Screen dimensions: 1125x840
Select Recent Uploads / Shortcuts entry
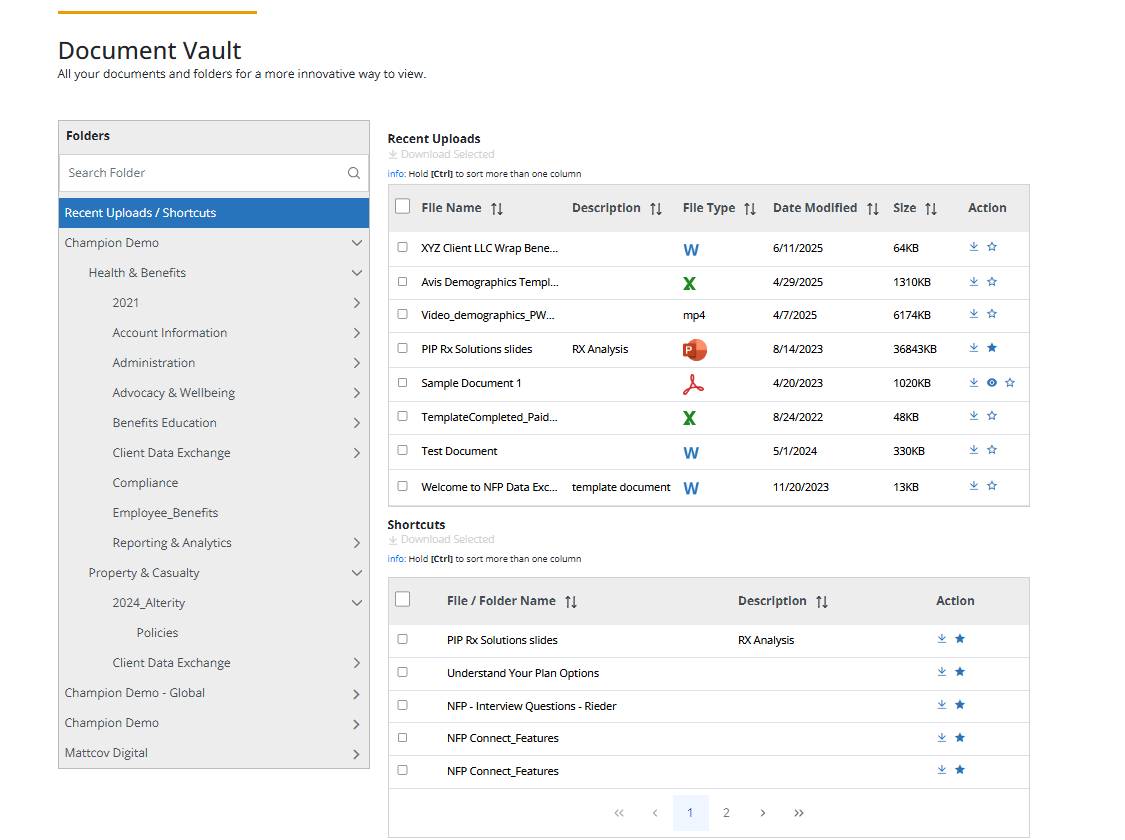(214, 213)
